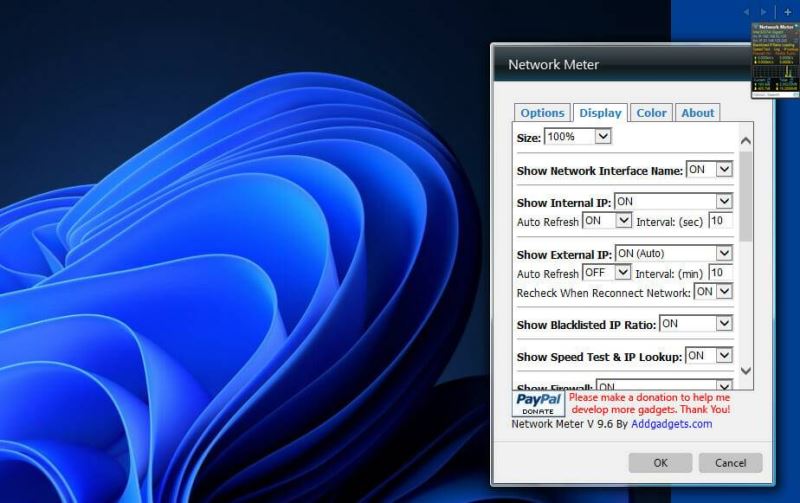Viewport: 800px width, 503px height.
Task: Open Show Network Interface Name dropdown
Action: [x=709, y=170]
